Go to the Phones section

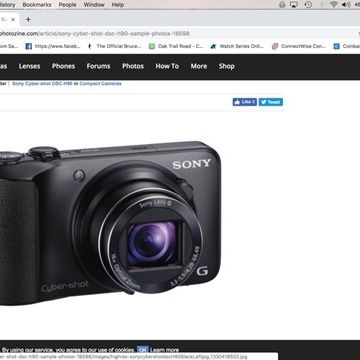point(63,66)
